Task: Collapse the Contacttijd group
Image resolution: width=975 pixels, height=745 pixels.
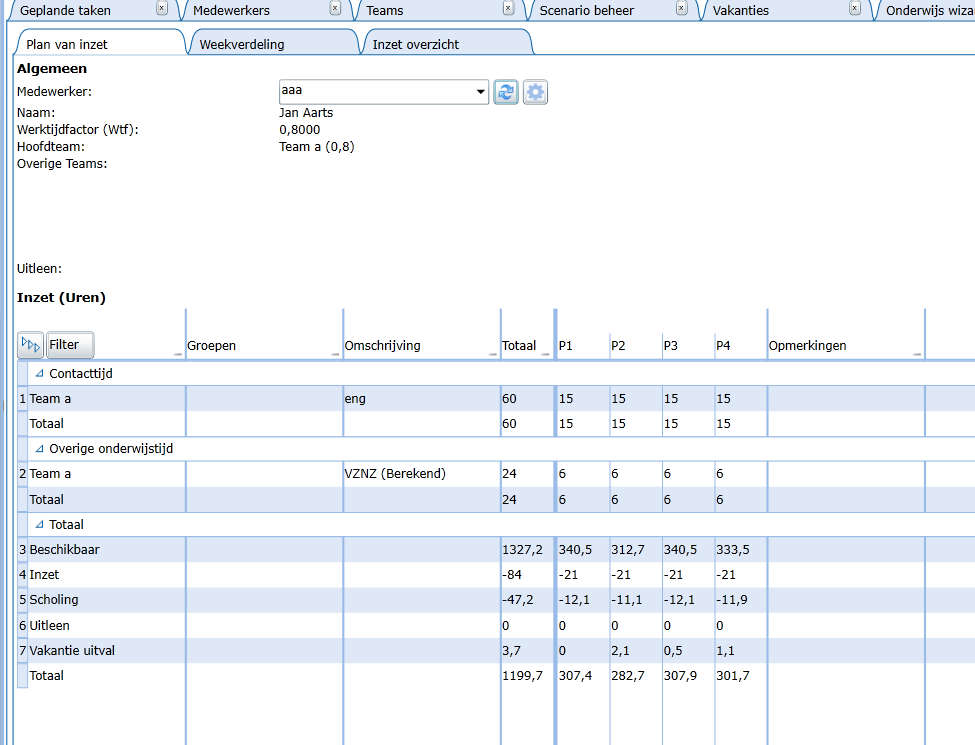Action: (x=39, y=373)
